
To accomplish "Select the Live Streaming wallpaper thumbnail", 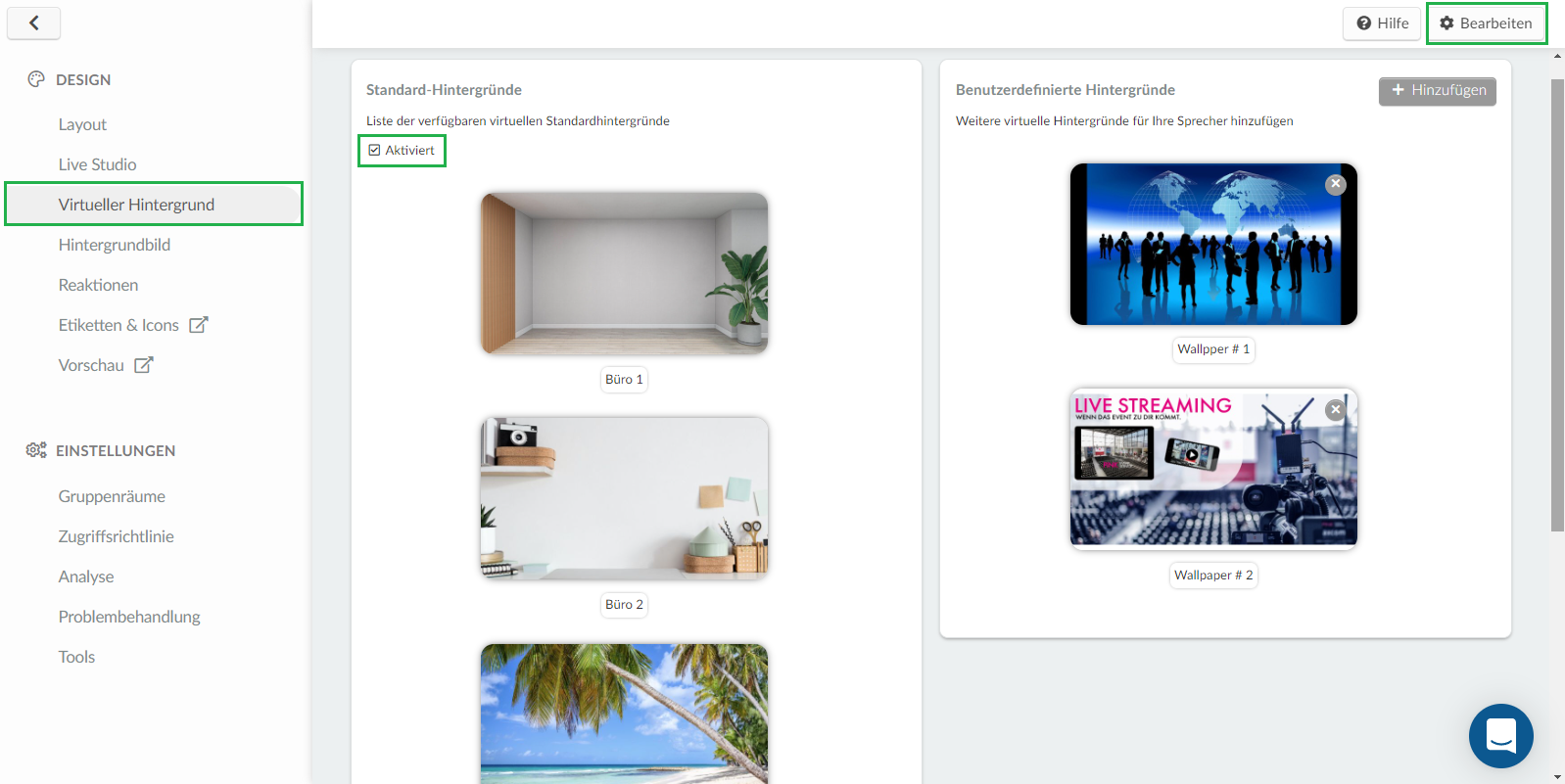I will click(1213, 469).
